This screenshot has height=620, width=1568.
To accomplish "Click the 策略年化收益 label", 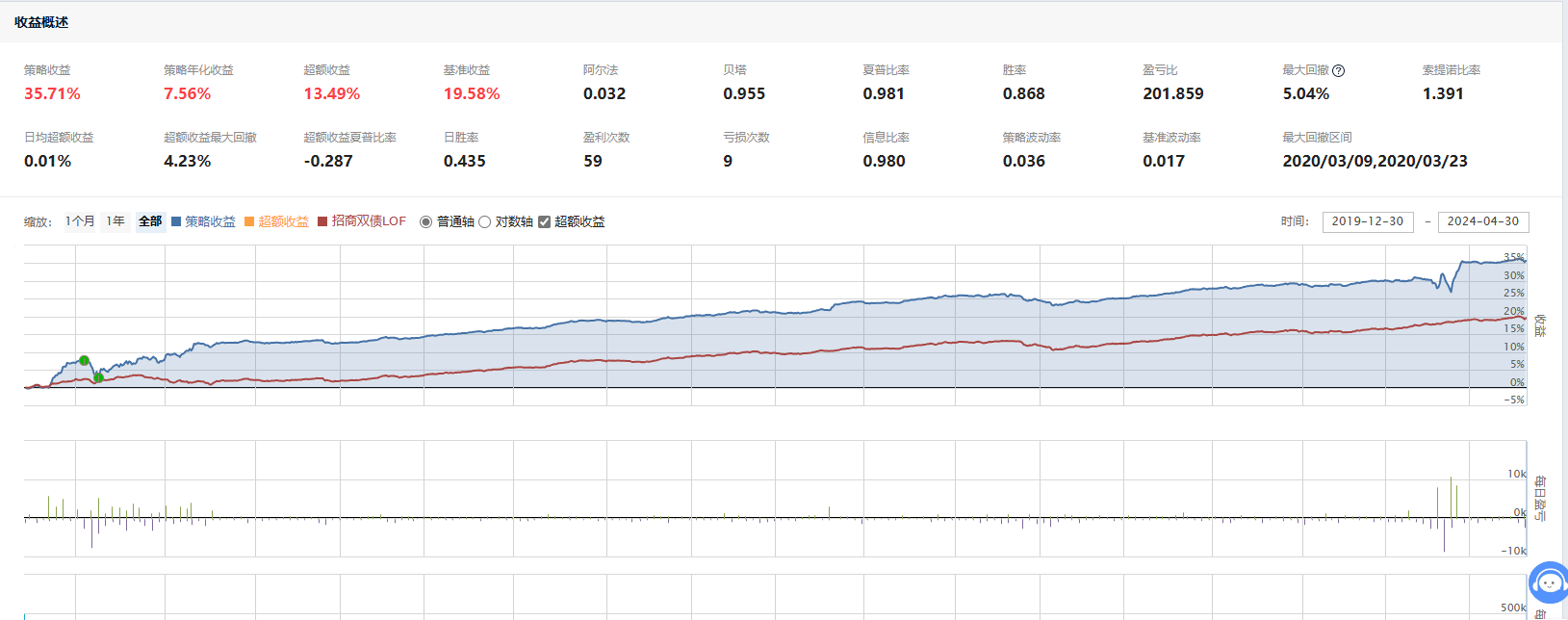I will [198, 70].
